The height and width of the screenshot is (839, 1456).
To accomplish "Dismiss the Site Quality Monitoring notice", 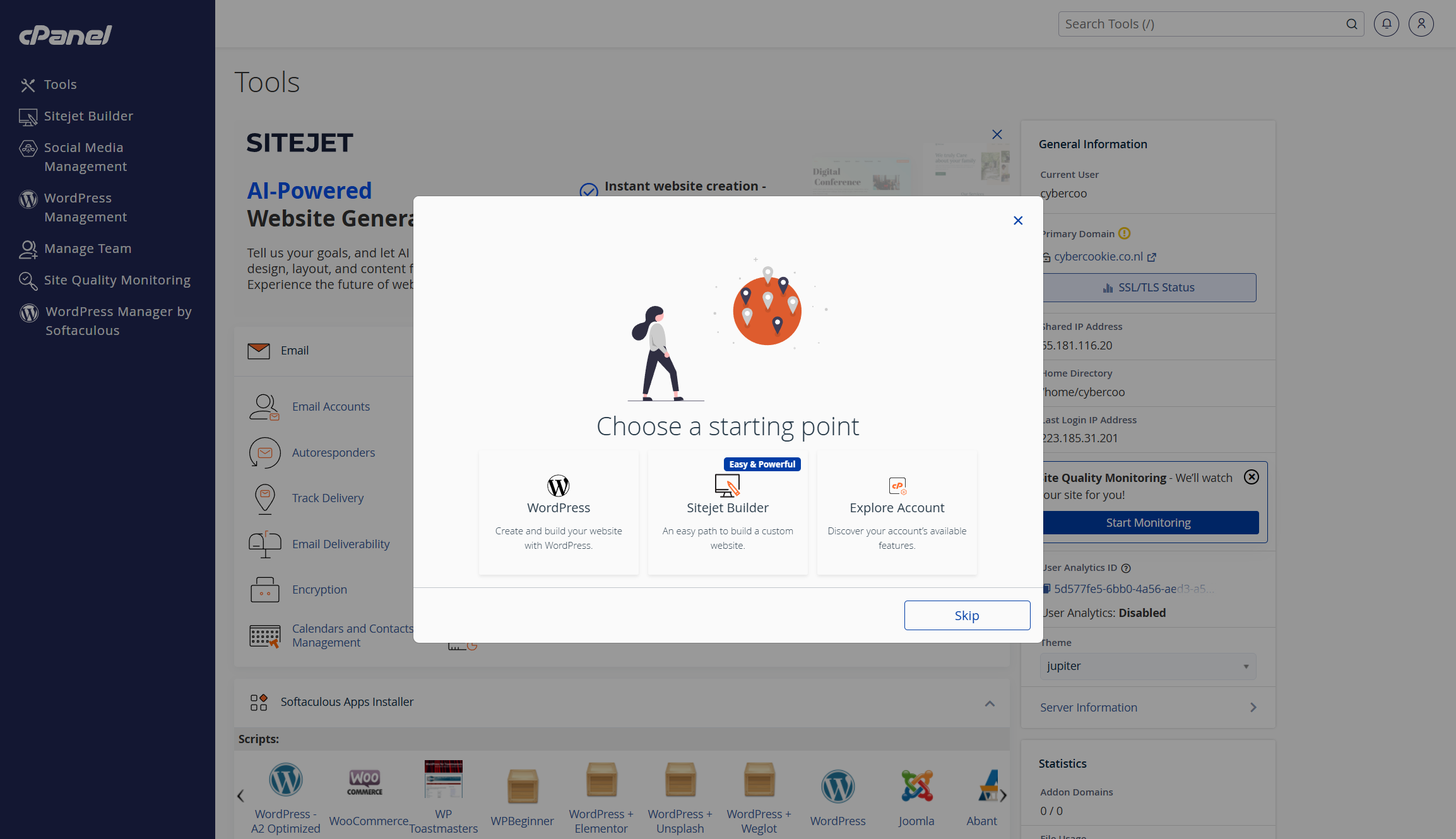I will pyautogui.click(x=1251, y=477).
